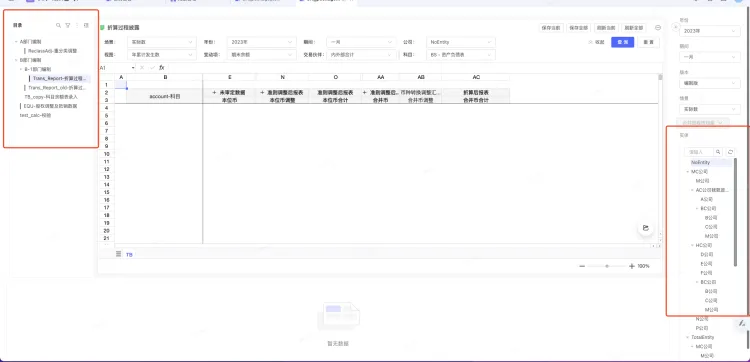Open the 2023年 year dropdown in filter bar

click(261, 42)
